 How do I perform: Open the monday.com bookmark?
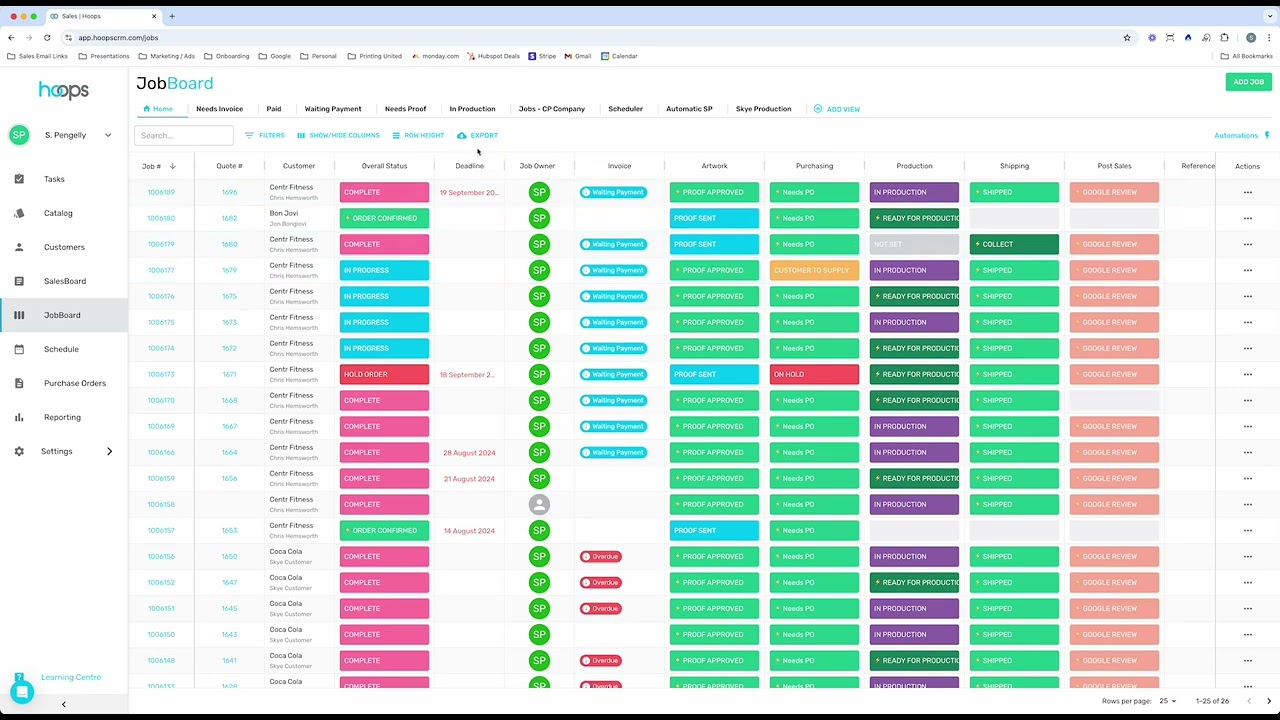tap(434, 56)
